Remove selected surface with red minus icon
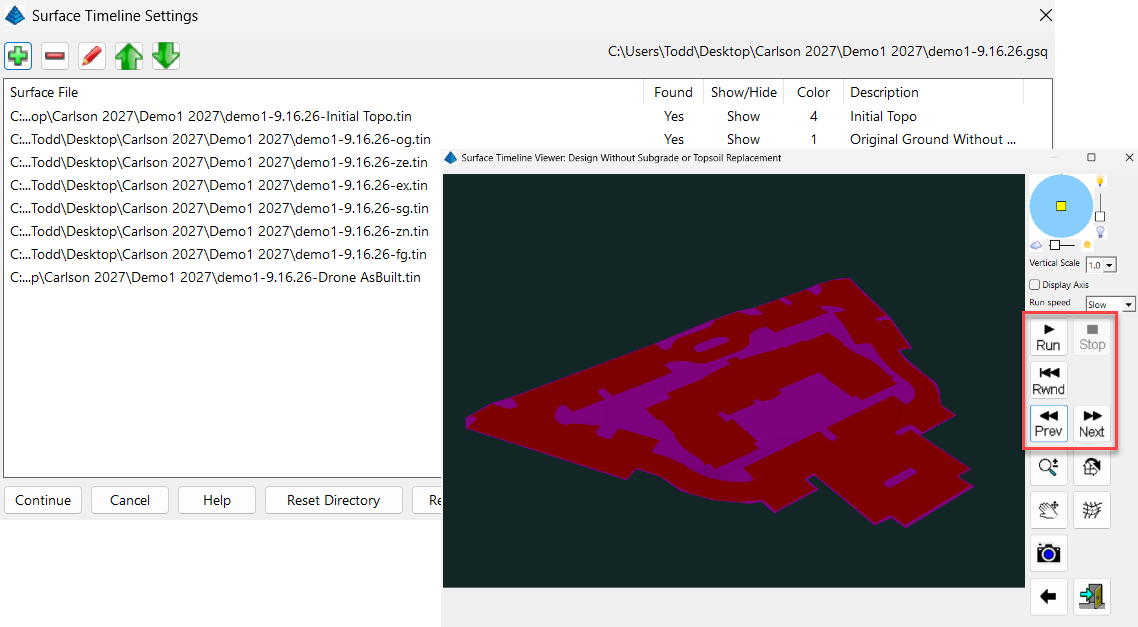 55,56
